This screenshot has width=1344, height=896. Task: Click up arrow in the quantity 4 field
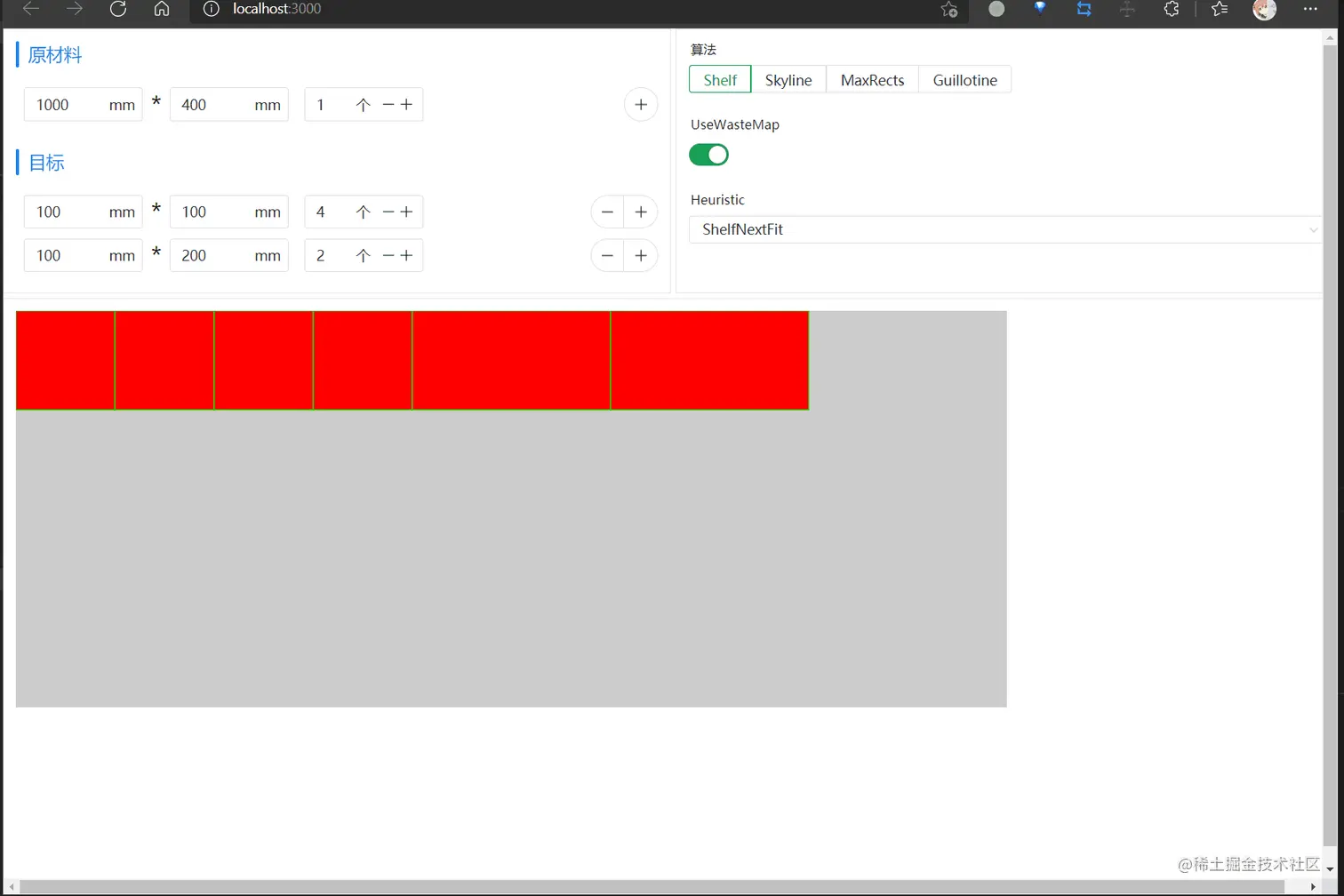[363, 212]
